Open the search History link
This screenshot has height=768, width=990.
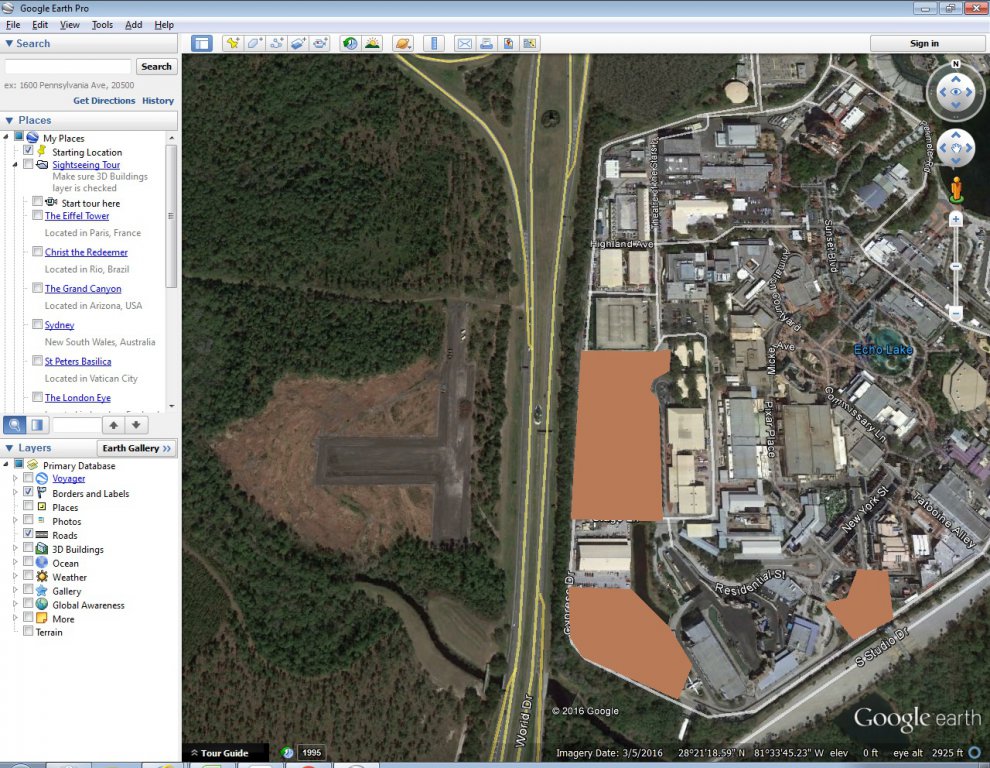(158, 100)
